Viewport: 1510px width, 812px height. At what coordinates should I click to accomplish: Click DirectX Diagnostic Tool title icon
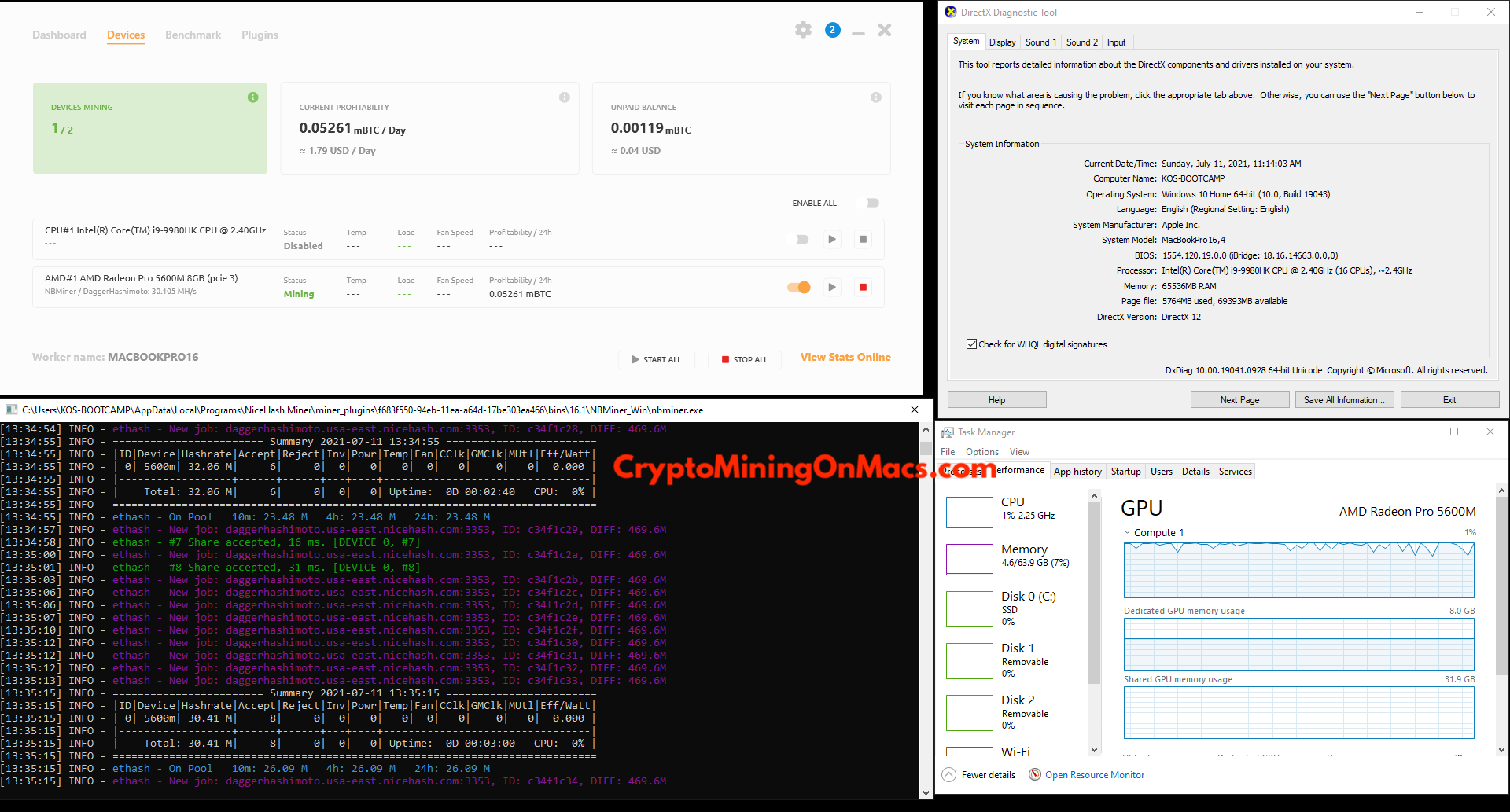click(950, 12)
